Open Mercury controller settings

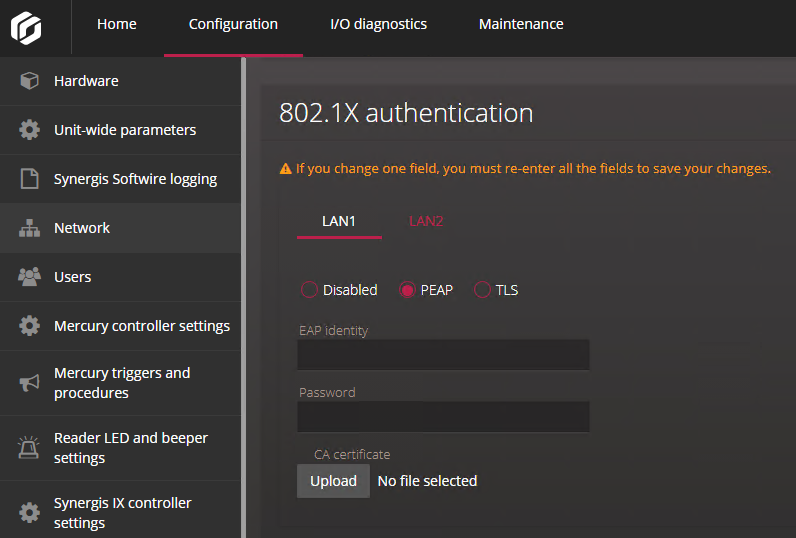point(121,326)
